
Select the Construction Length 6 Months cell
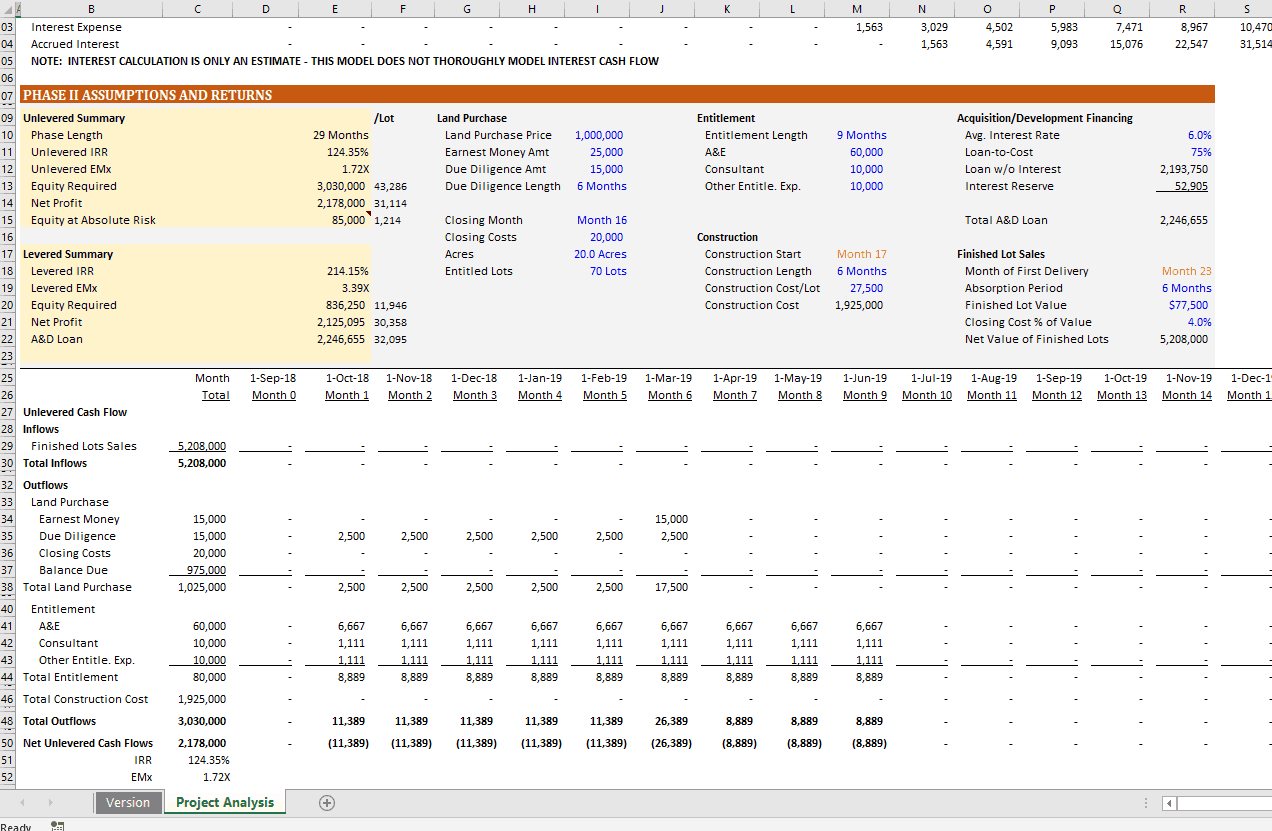point(862,271)
